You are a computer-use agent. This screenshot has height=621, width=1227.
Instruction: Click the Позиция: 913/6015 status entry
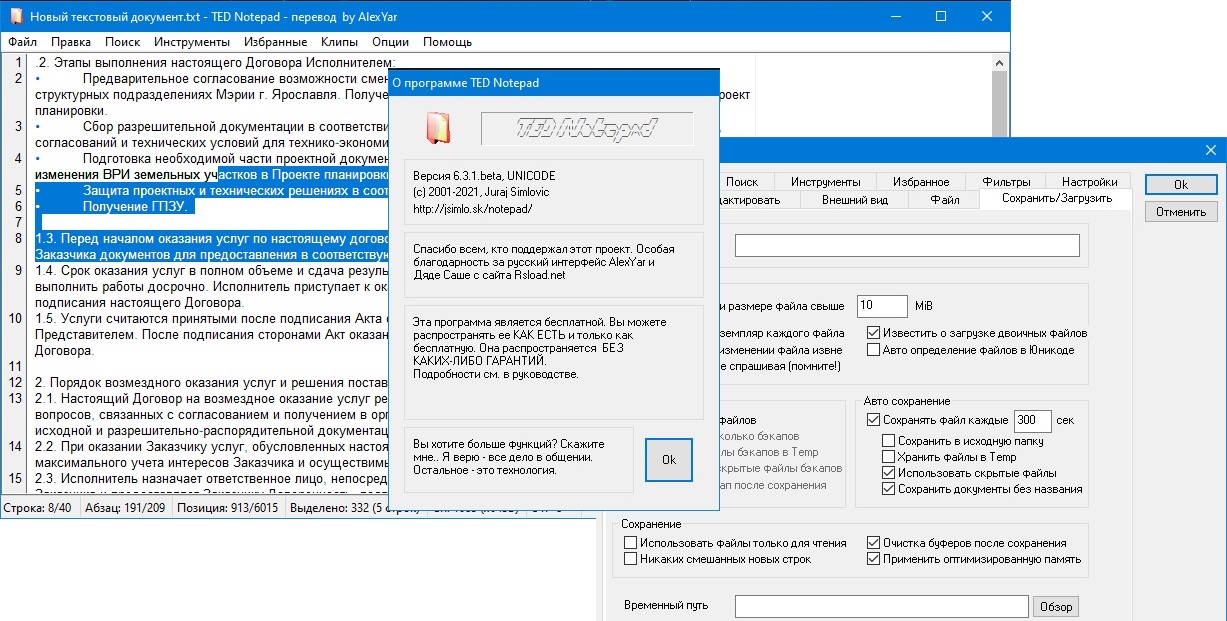tap(228, 509)
